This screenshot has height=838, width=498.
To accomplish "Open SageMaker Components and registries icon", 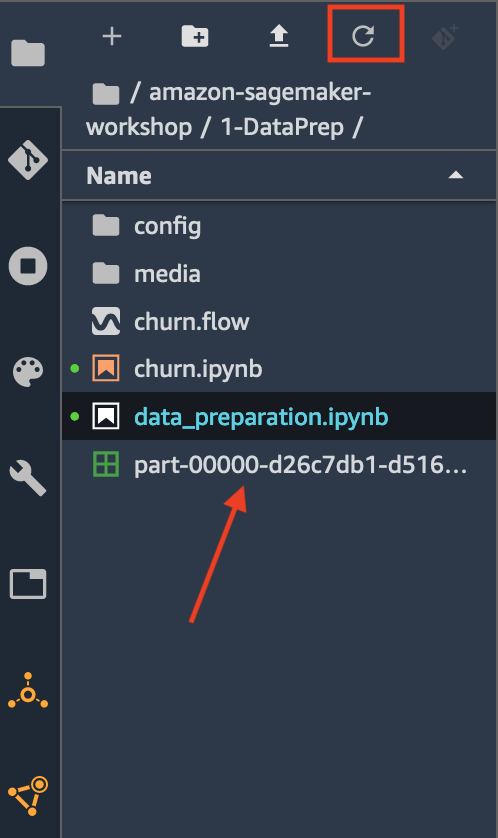I will click(28, 796).
